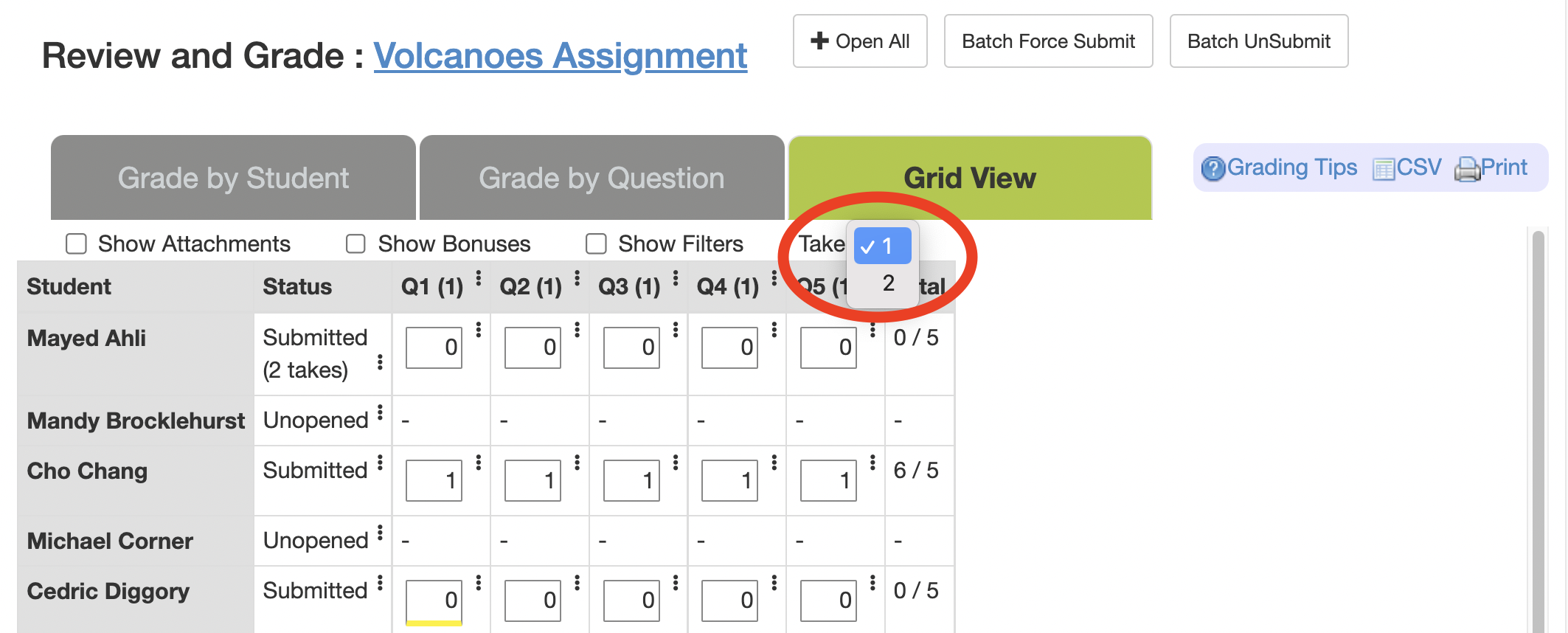This screenshot has height=633, width=1568.
Task: Open the Q1 column options menu
Action: 479,278
